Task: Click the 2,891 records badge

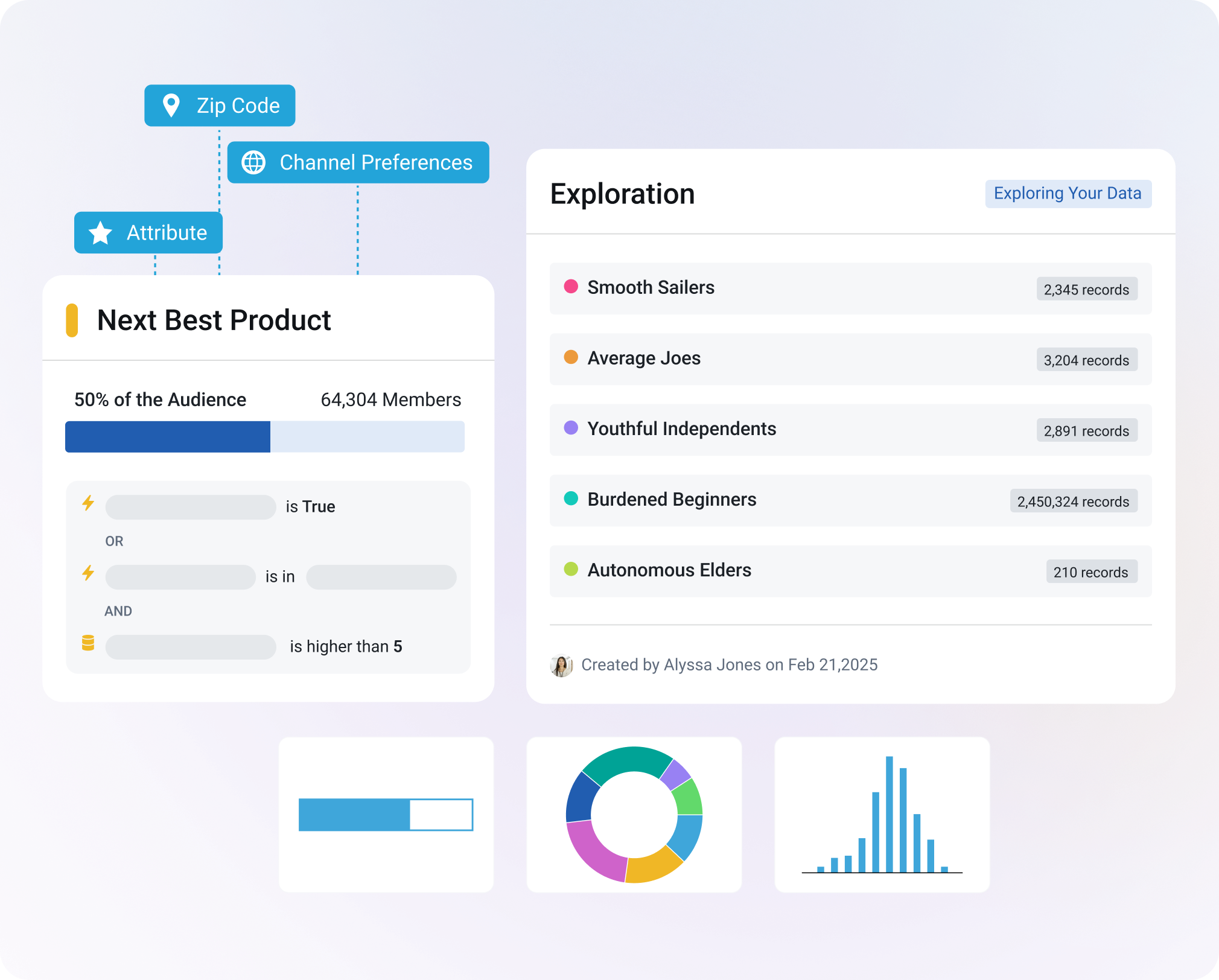Action: pos(1086,430)
